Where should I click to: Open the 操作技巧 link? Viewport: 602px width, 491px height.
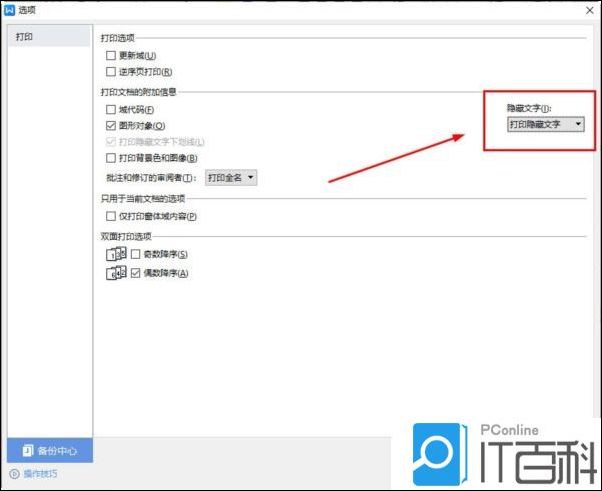[x=40, y=474]
